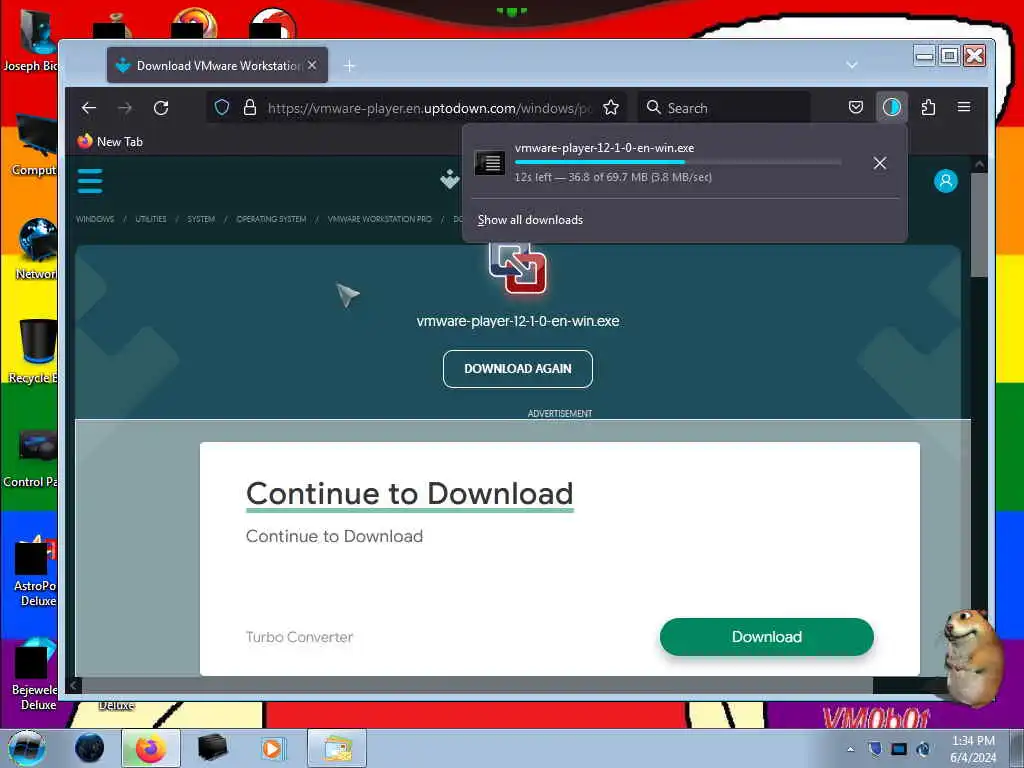Open Uptodown site hamburger menu
Image resolution: width=1024 pixels, height=768 pixels.
pyautogui.click(x=90, y=181)
